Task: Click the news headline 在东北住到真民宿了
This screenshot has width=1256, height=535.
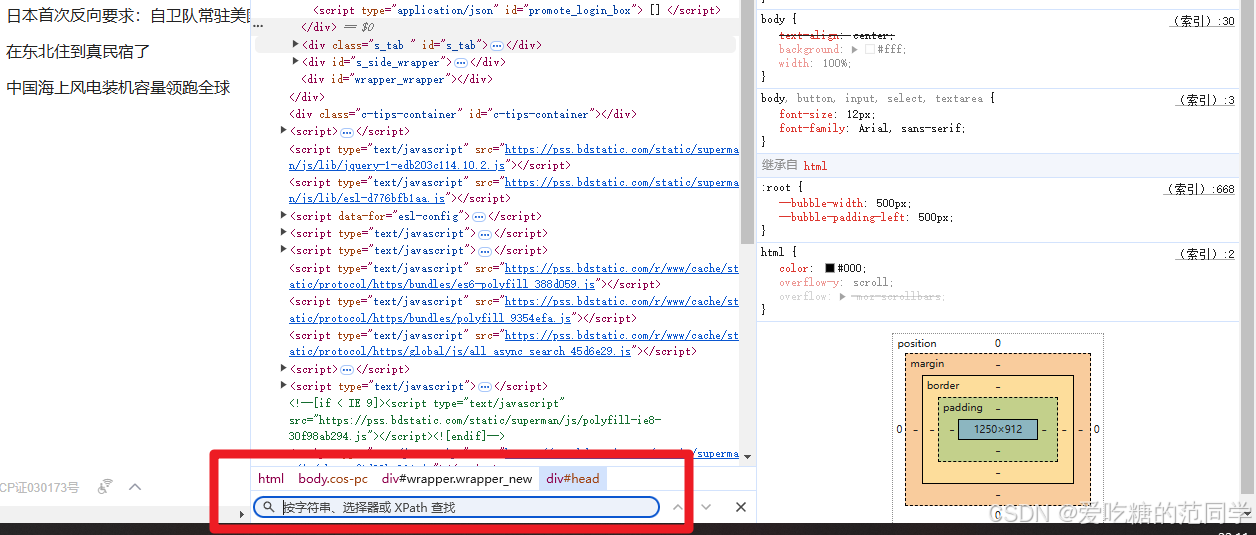Action: tap(79, 51)
